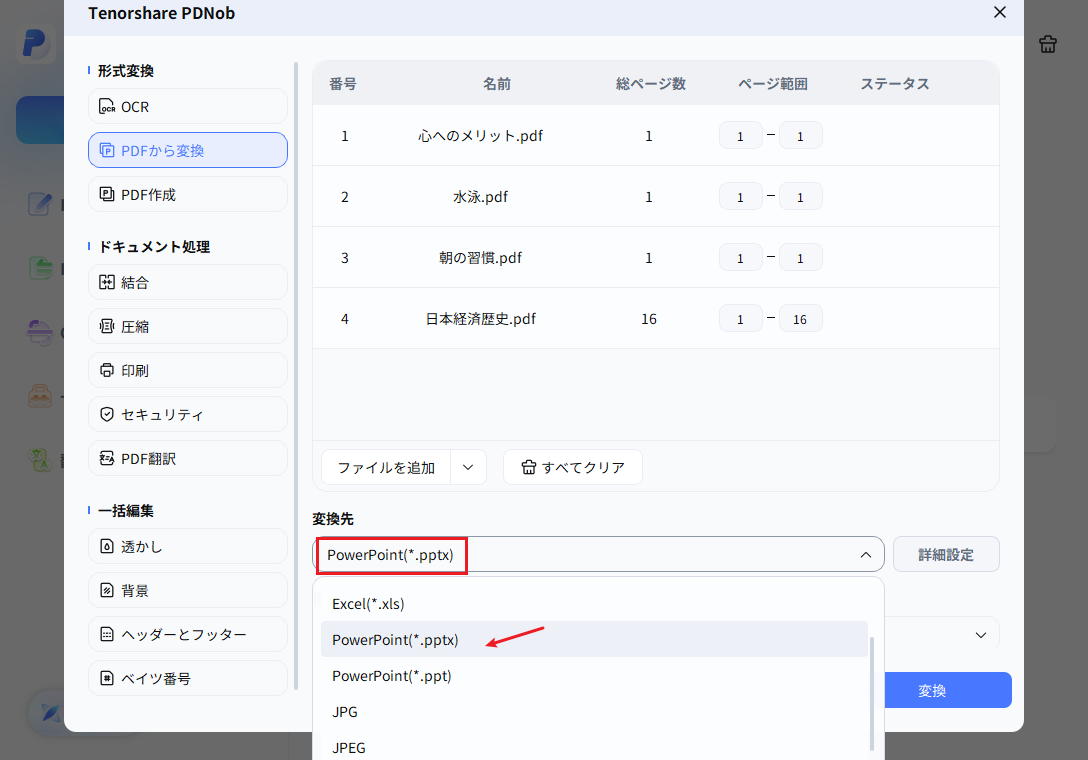This screenshot has width=1088, height=760.
Task: Click the 圧縮 compress icon
Action: [107, 326]
